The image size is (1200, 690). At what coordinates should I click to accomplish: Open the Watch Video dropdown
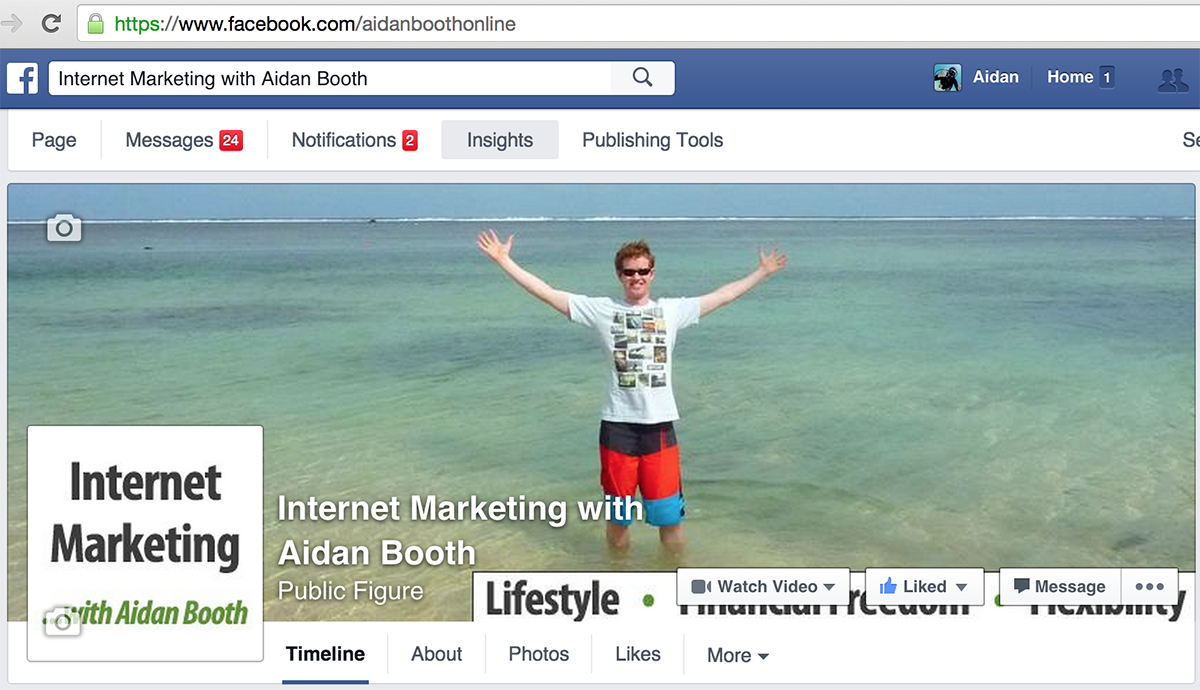[x=763, y=587]
